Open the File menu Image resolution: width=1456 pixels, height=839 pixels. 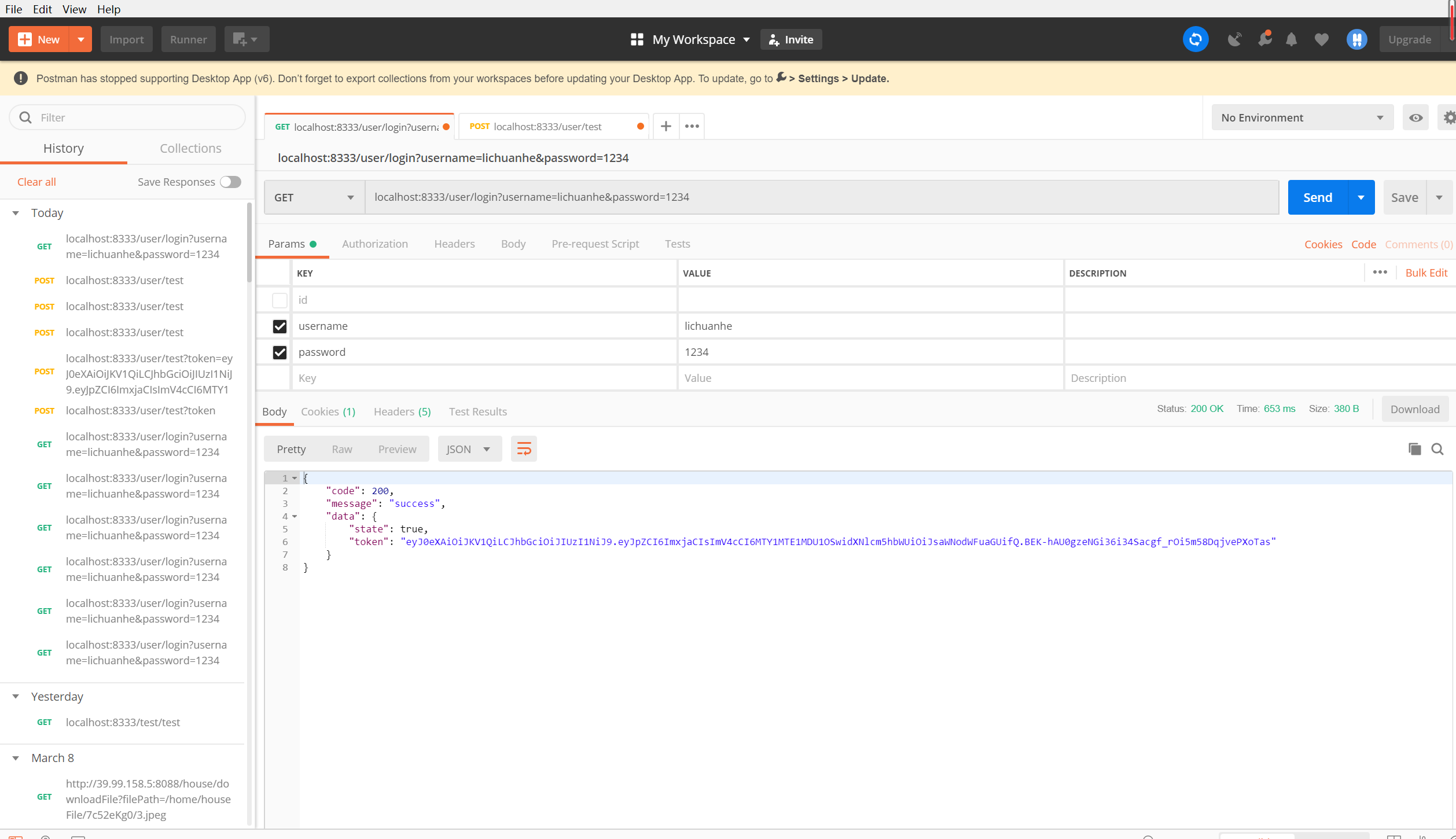(13, 9)
